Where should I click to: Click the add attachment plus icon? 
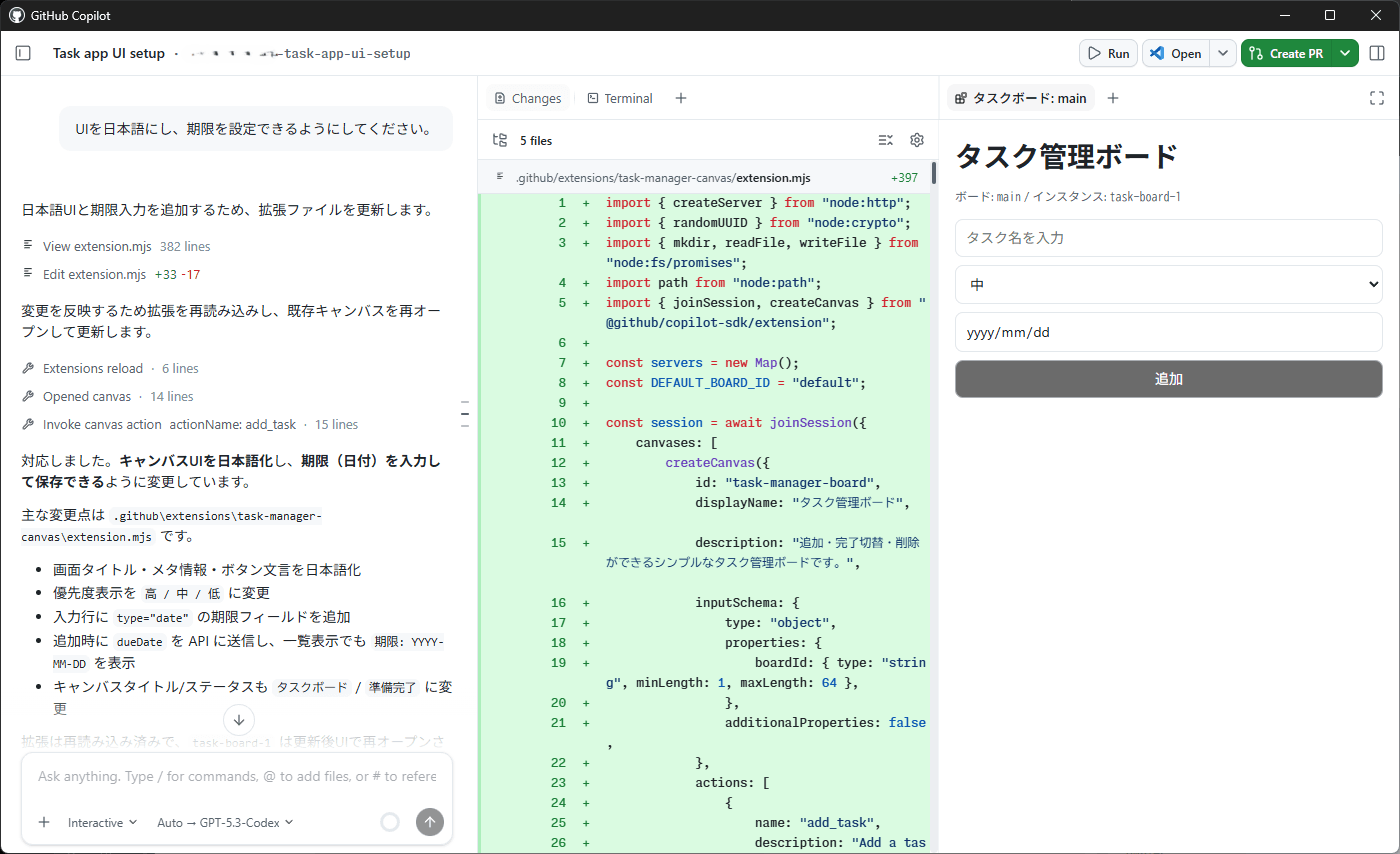(x=44, y=822)
